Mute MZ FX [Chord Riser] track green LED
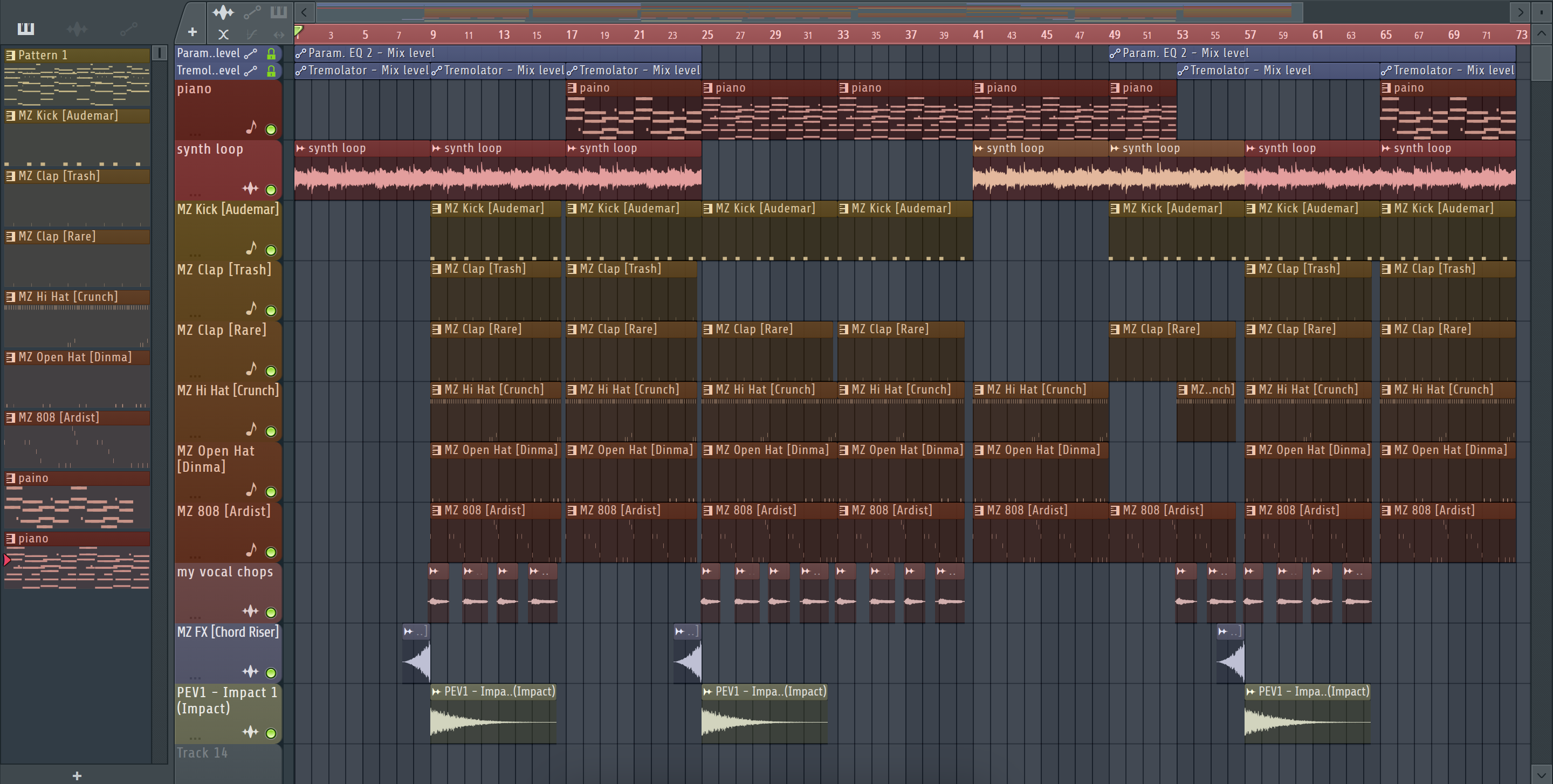Viewport: 1553px width, 784px height. click(271, 673)
